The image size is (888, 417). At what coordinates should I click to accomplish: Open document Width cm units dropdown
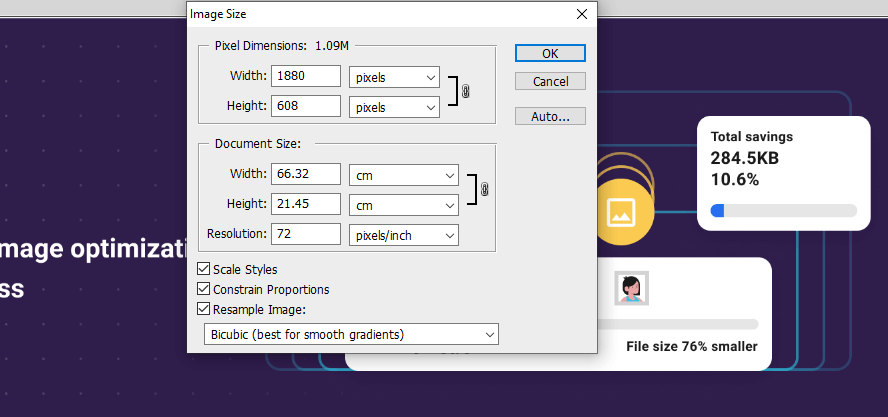tap(404, 176)
